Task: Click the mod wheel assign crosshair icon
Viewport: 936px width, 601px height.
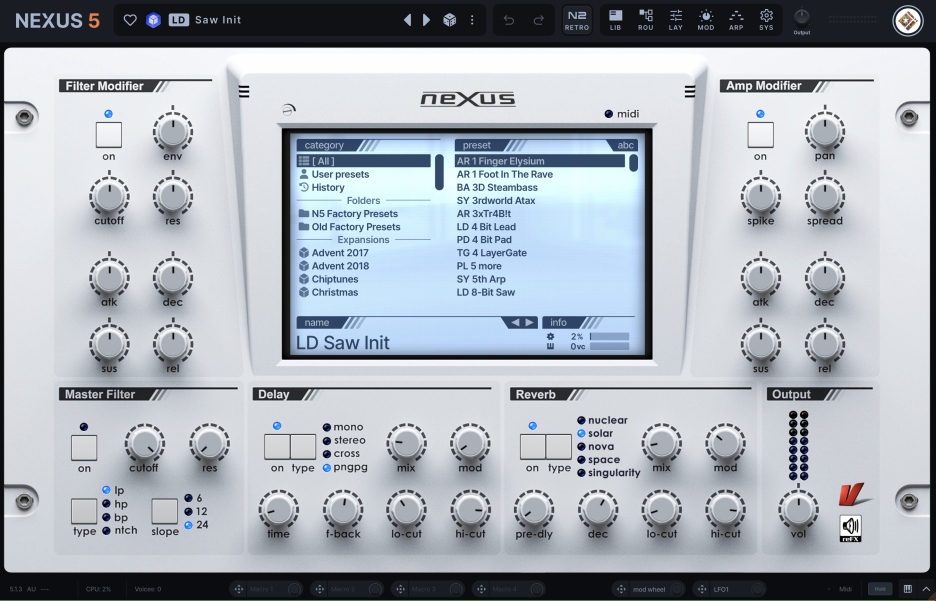Action: (621, 589)
